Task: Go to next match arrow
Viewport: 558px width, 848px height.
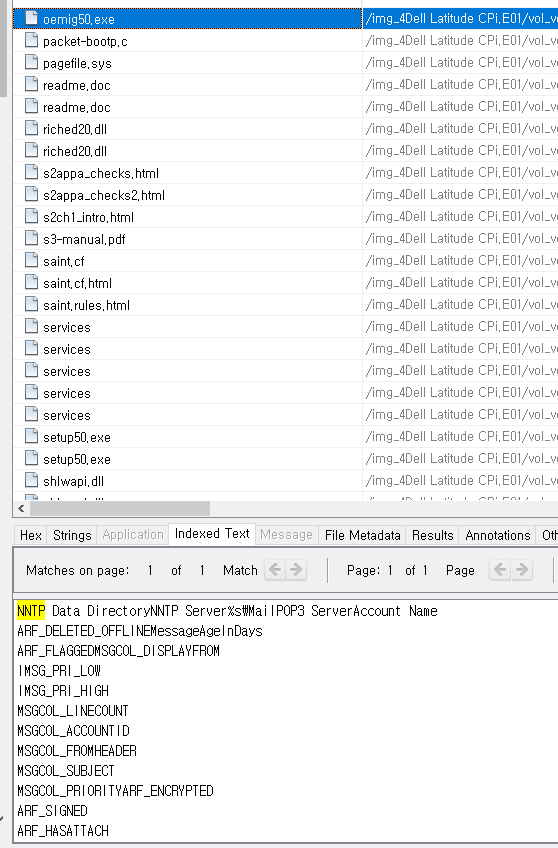Action: (x=296, y=569)
